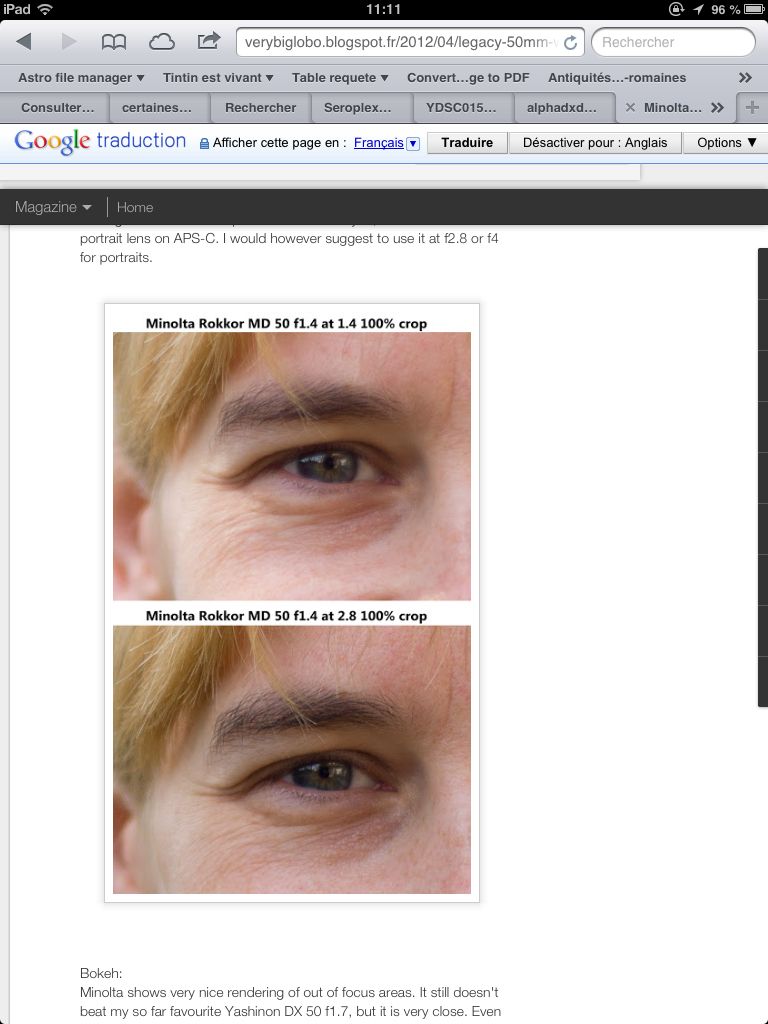The height and width of the screenshot is (1024, 768).
Task: Open the bookmarks book icon
Action: pos(114,42)
